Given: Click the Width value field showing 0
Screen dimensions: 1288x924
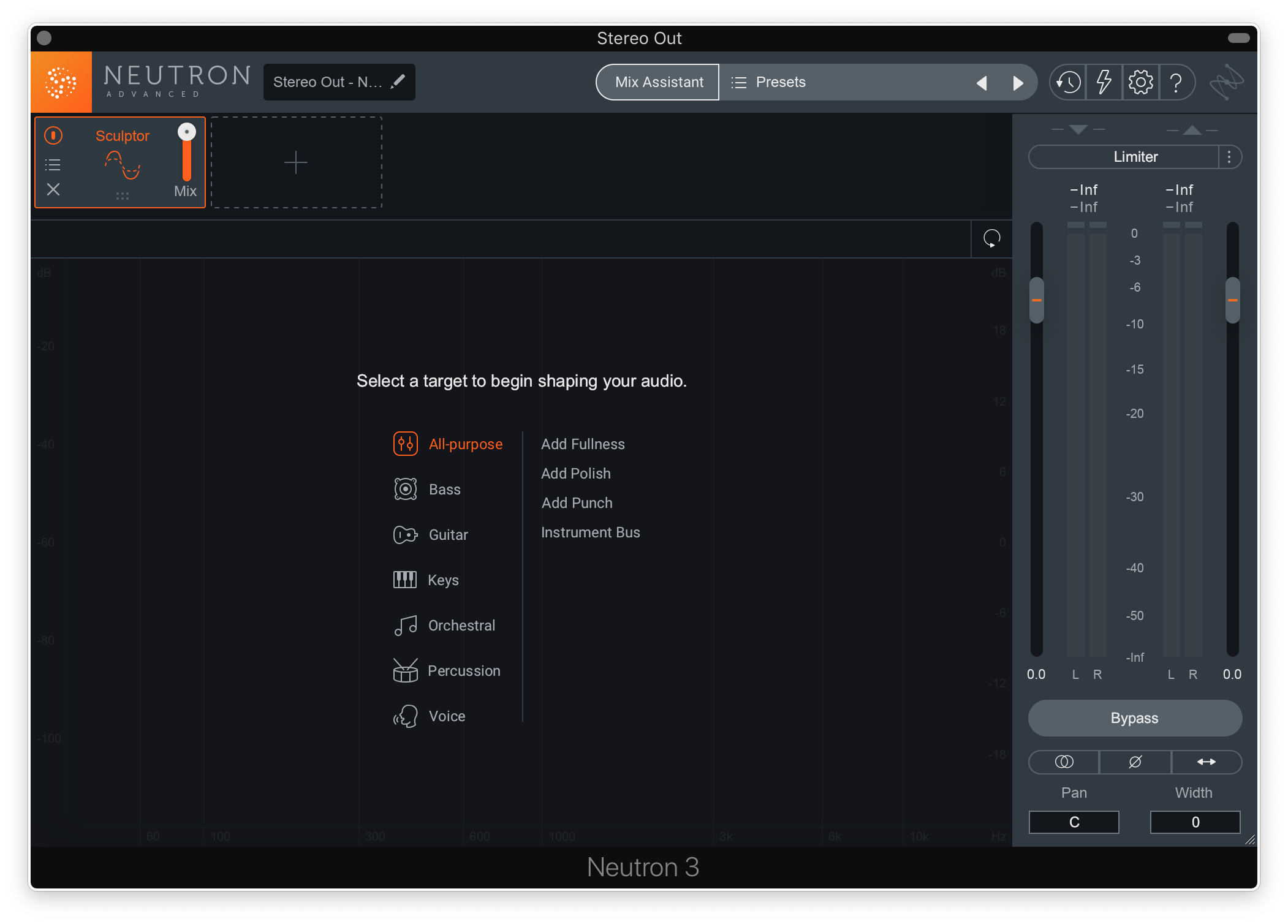Looking at the screenshot, I should 1195,822.
